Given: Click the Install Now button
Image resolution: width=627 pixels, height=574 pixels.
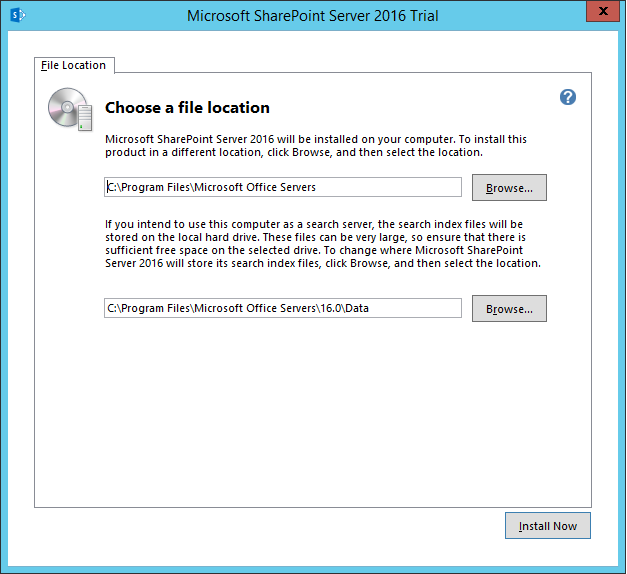Looking at the screenshot, I should [x=547, y=526].
